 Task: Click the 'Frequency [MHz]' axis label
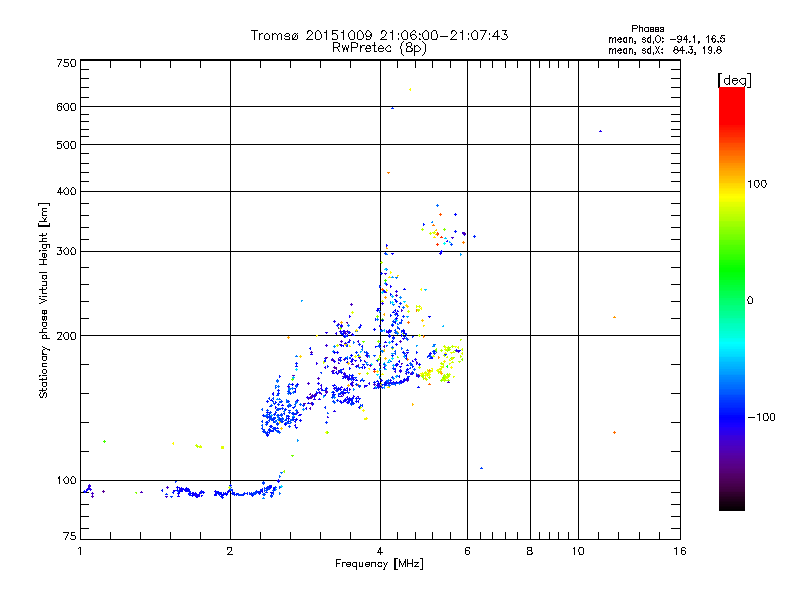point(379,564)
